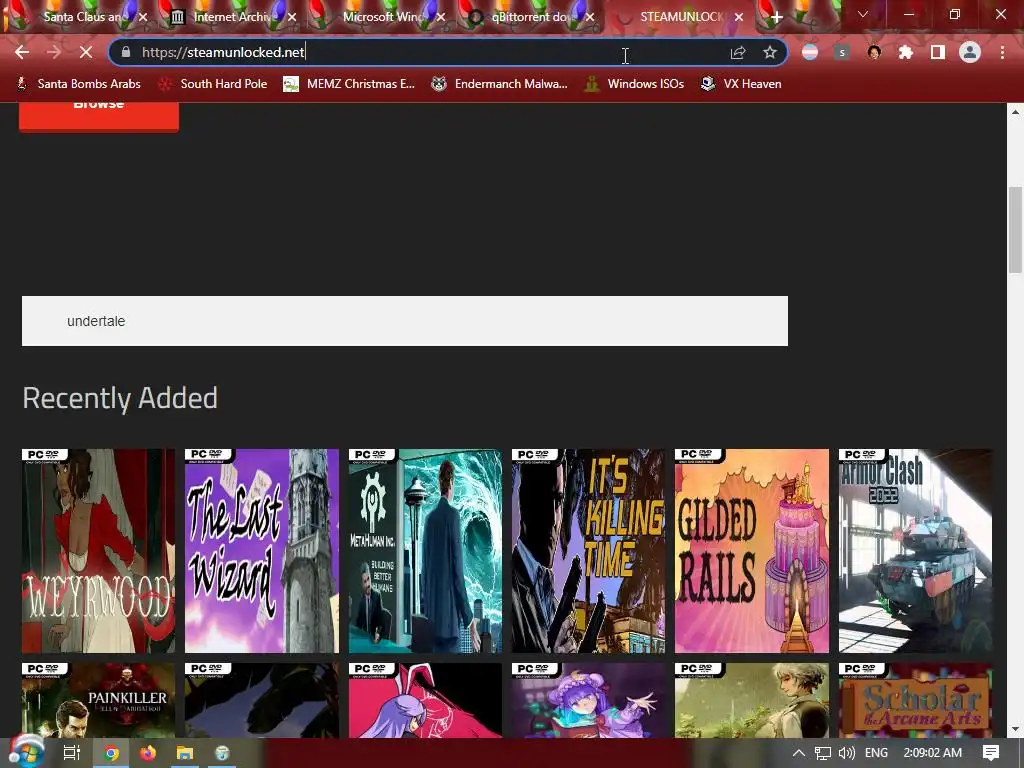
Task: Click the network status tray icon
Action: pos(822,753)
